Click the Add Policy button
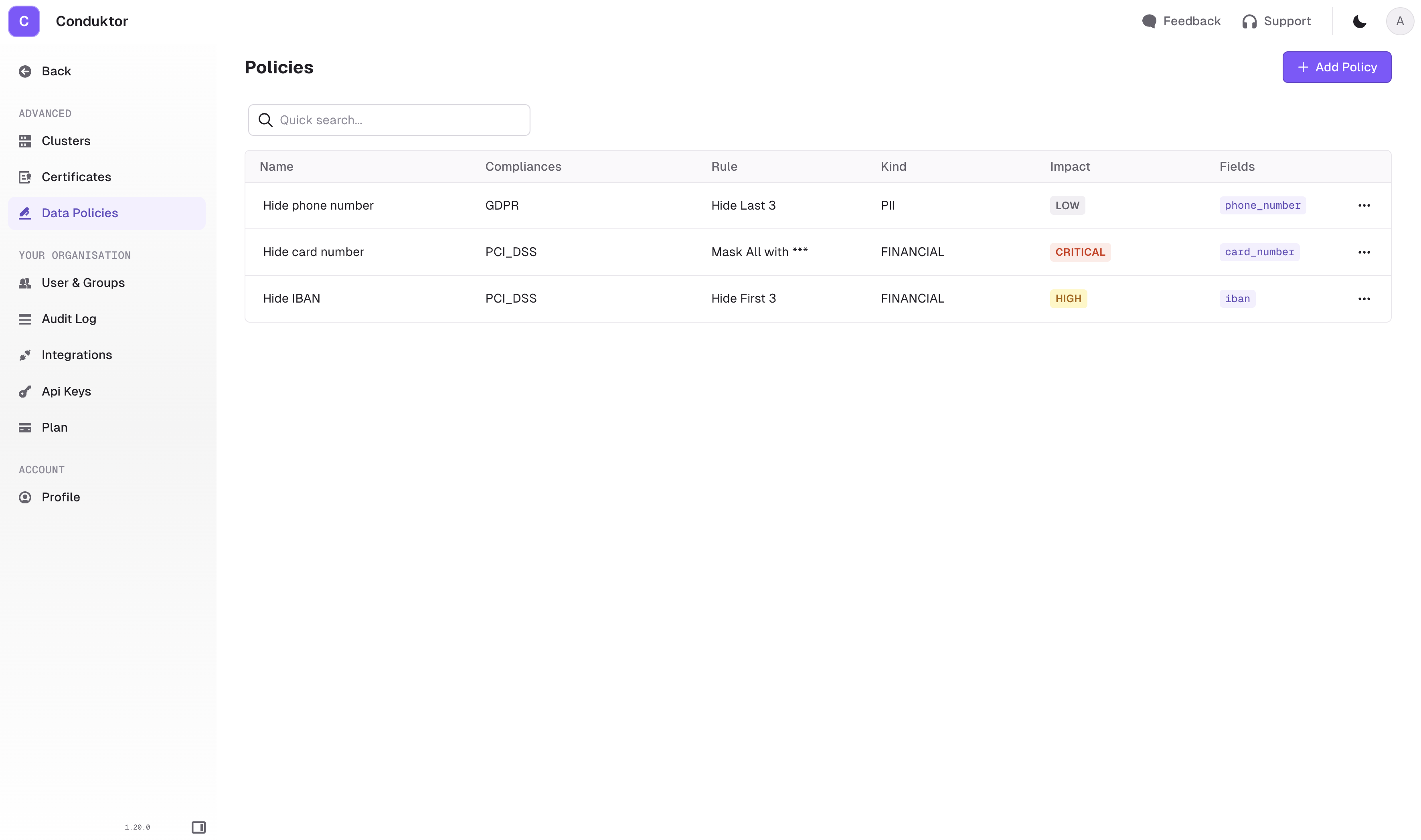 click(x=1337, y=67)
